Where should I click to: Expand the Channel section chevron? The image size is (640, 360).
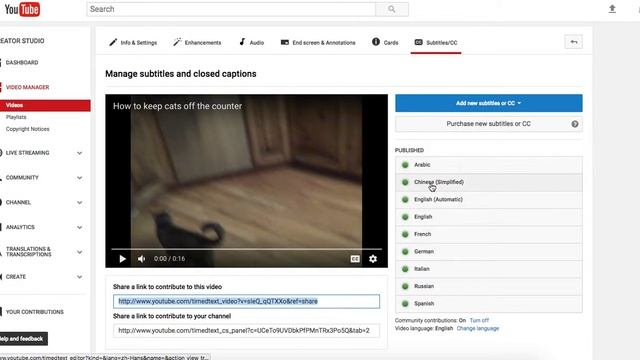(80, 202)
